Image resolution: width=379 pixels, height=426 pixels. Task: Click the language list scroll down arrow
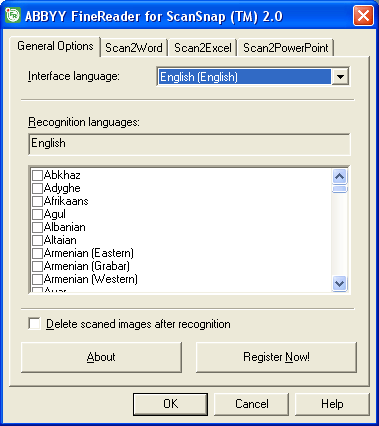click(x=340, y=284)
